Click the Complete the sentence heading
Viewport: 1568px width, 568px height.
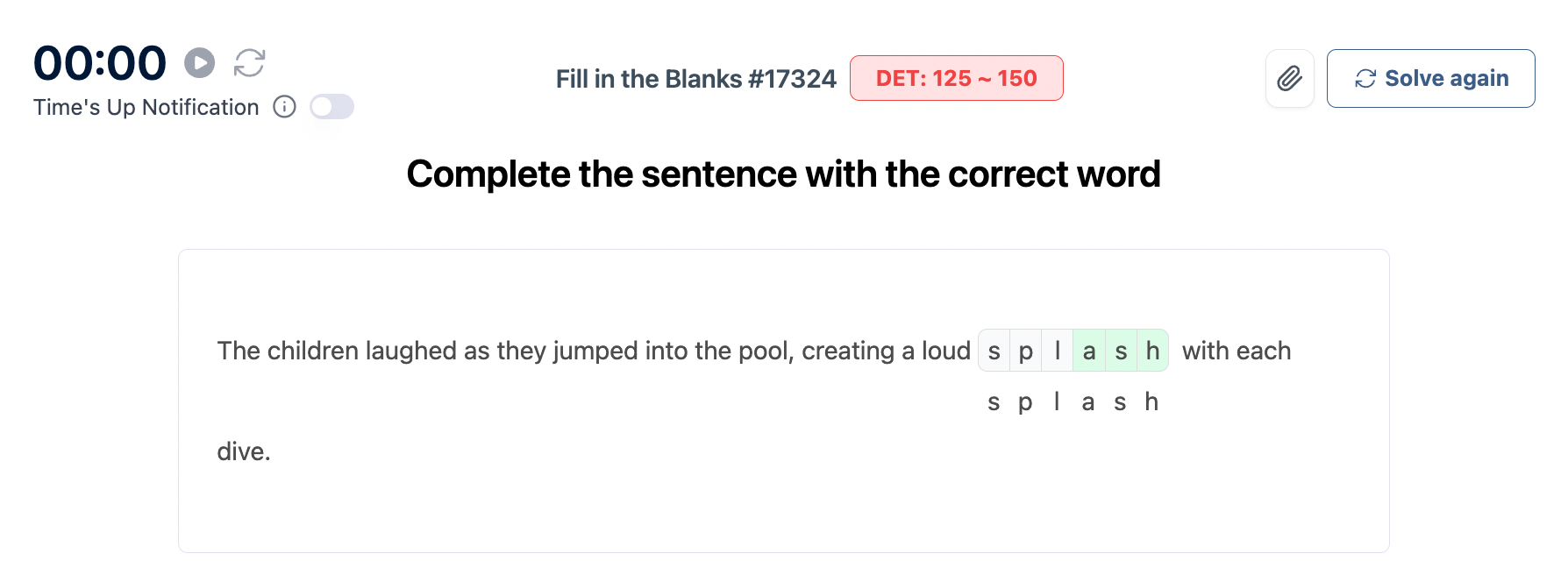783,174
